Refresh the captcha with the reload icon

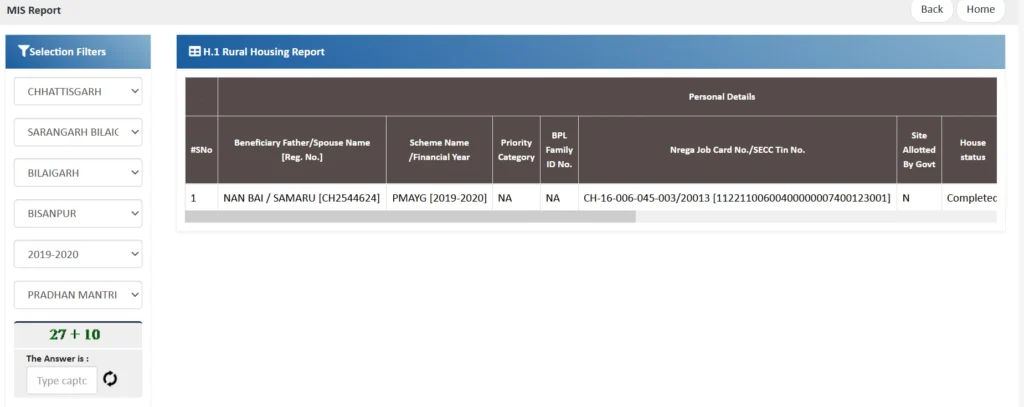click(110, 379)
